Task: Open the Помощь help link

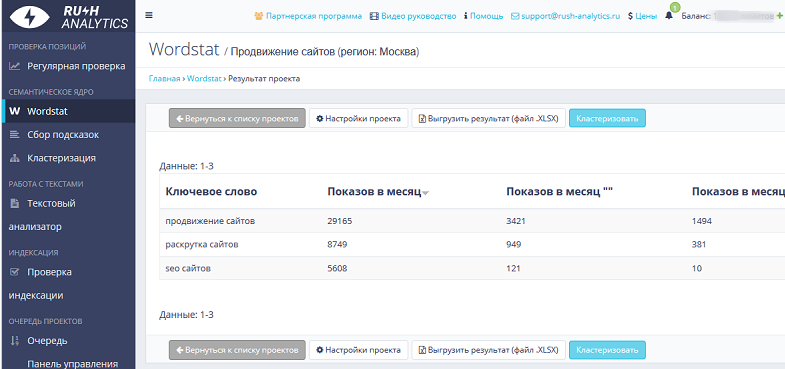Action: coord(483,16)
